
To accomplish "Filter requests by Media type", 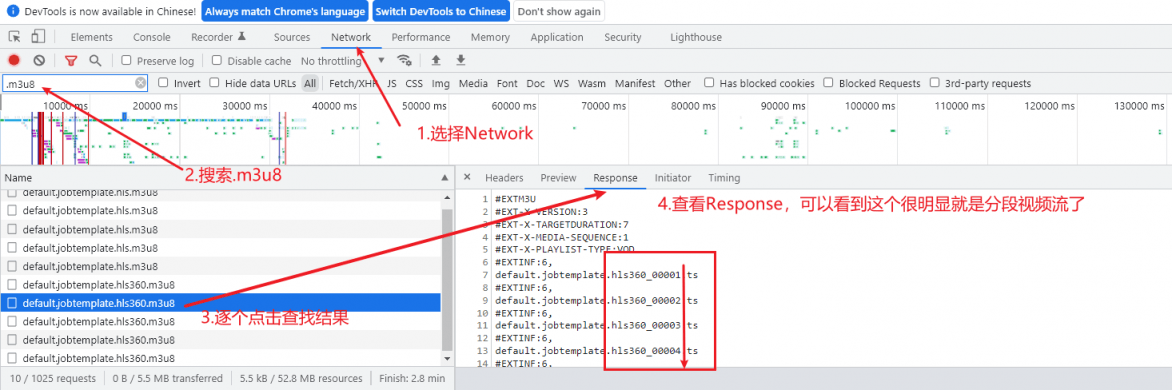I will (x=473, y=83).
